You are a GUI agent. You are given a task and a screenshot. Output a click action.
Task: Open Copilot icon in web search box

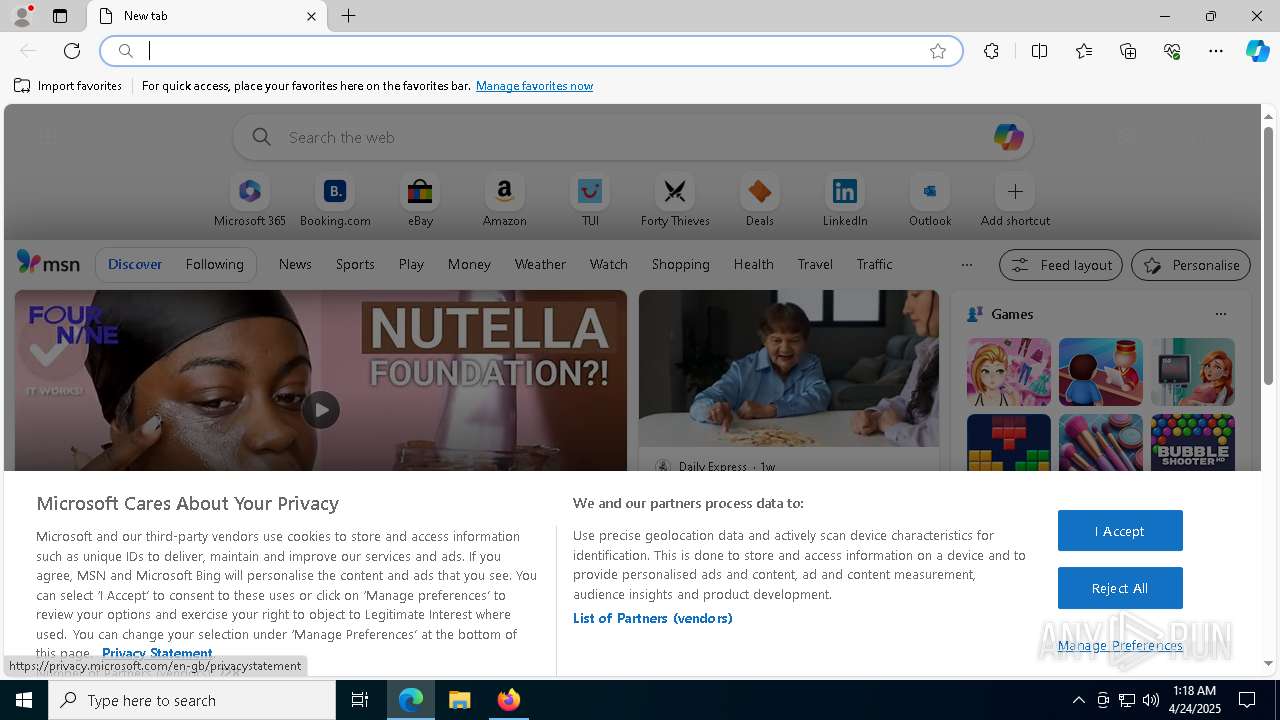1008,137
